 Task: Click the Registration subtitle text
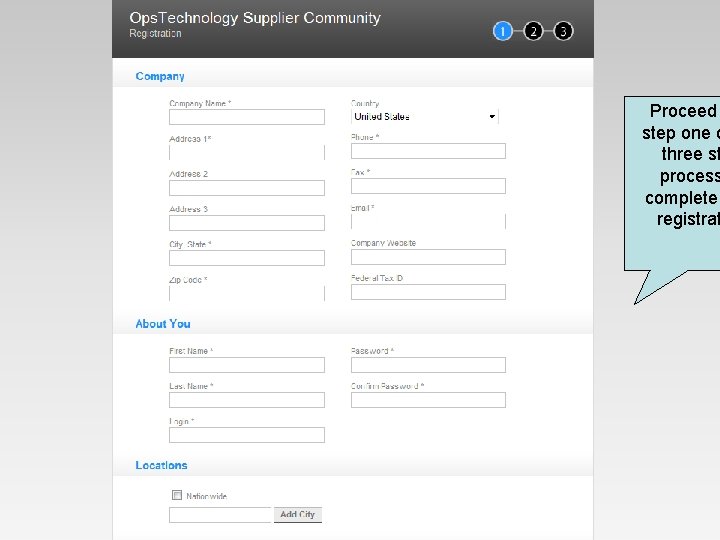155,34
